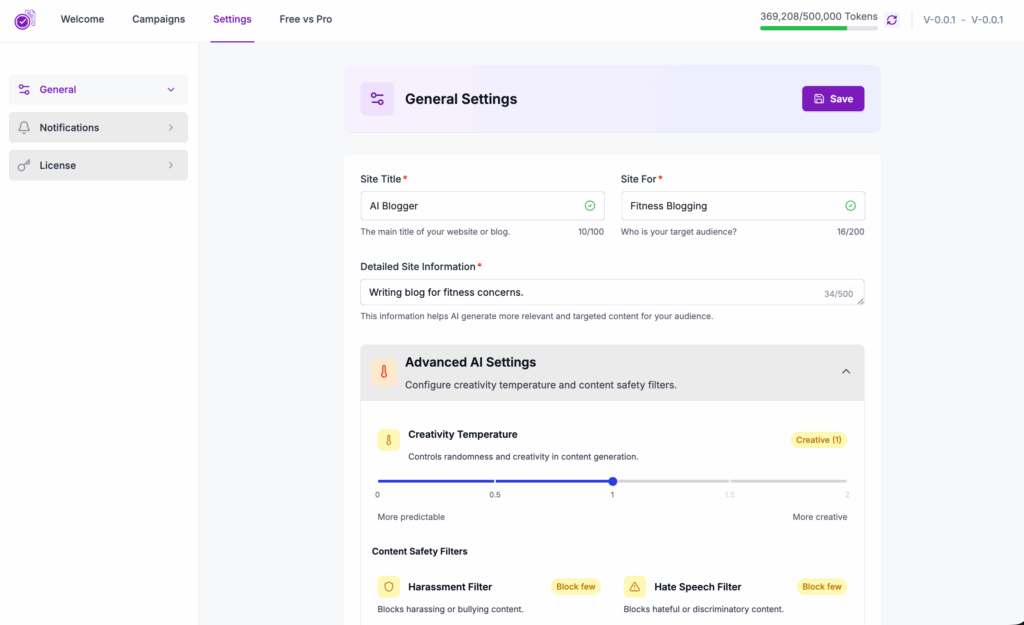
Task: Click the 'Creativity Temperature' title
Action: point(462,434)
